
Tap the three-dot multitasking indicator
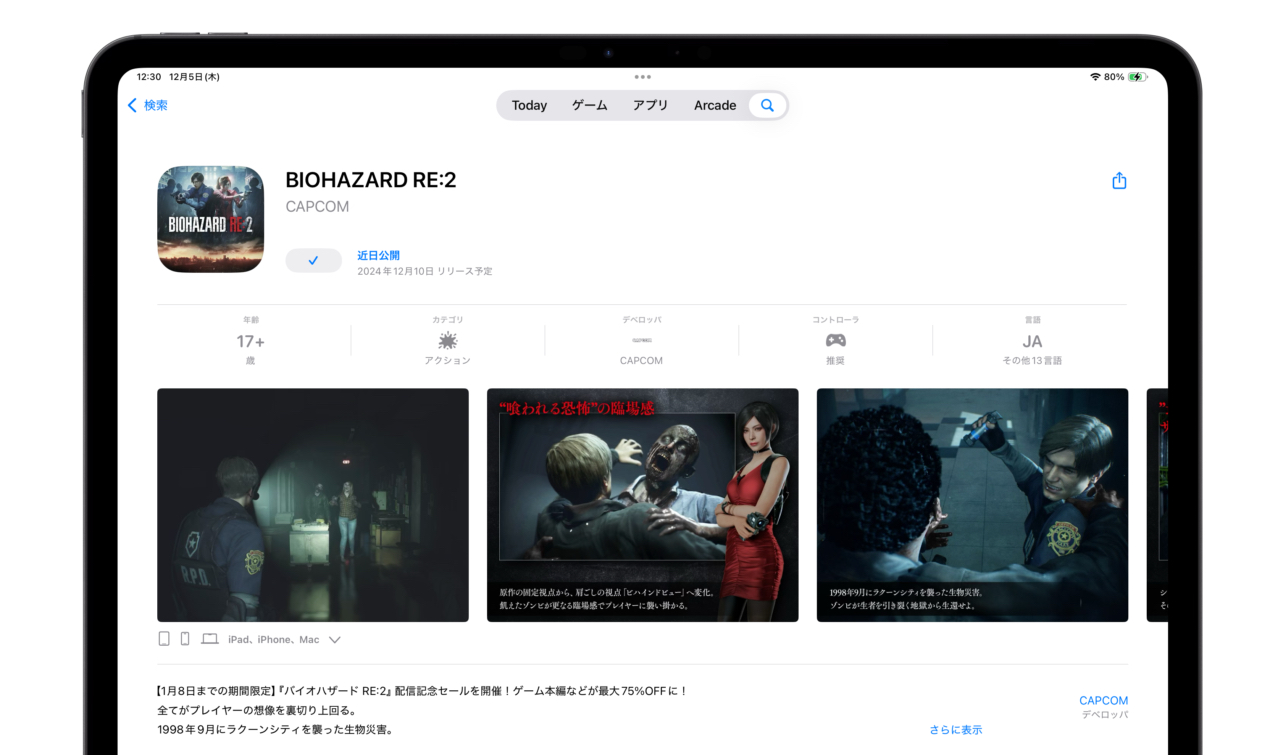tap(642, 77)
